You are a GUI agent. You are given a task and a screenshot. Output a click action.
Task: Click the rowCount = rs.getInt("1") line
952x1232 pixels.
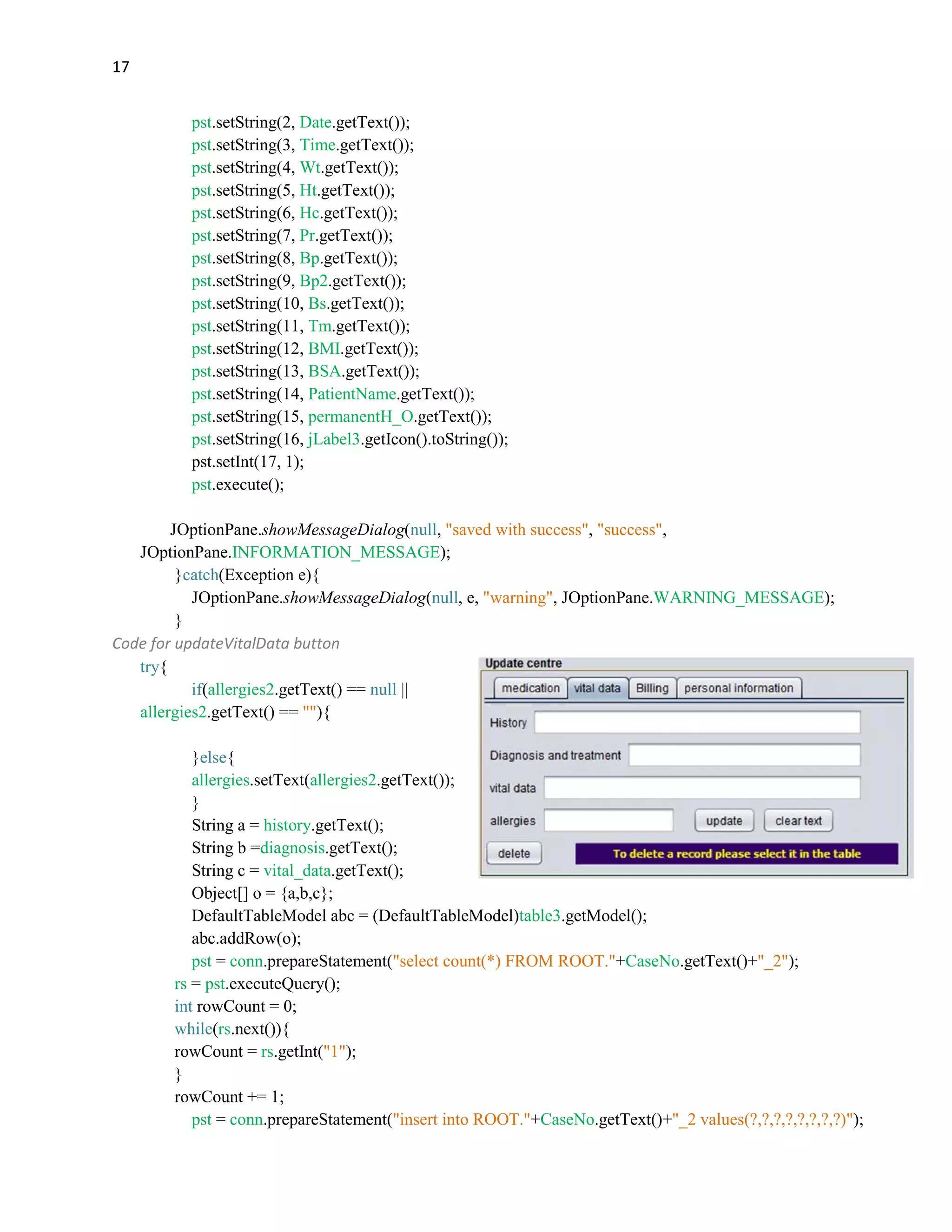tap(265, 1051)
